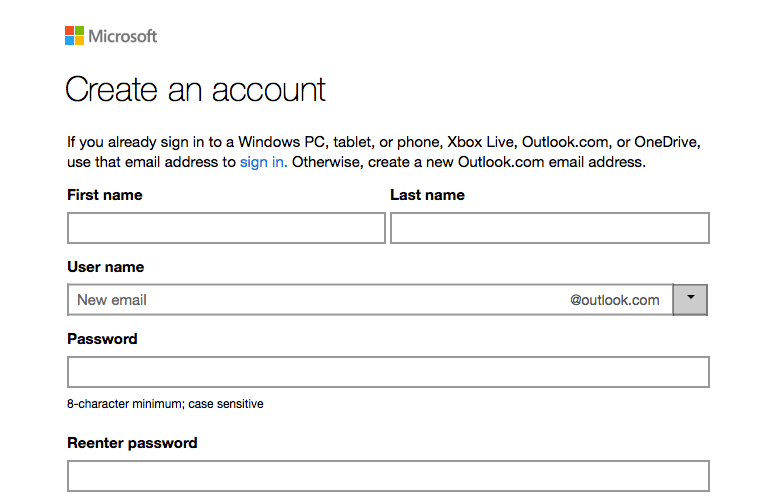
Task: Click the Reenter password field
Action: (x=389, y=476)
